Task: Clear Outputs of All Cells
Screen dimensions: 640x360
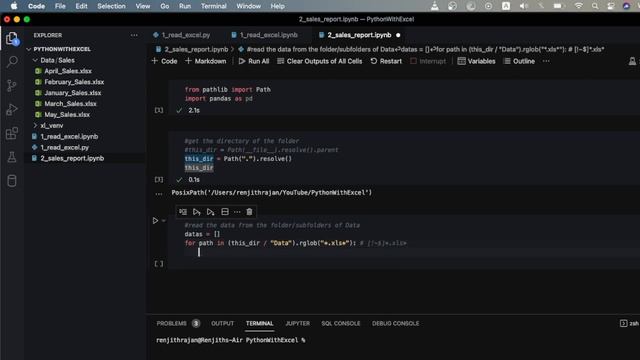Action: click(320, 61)
